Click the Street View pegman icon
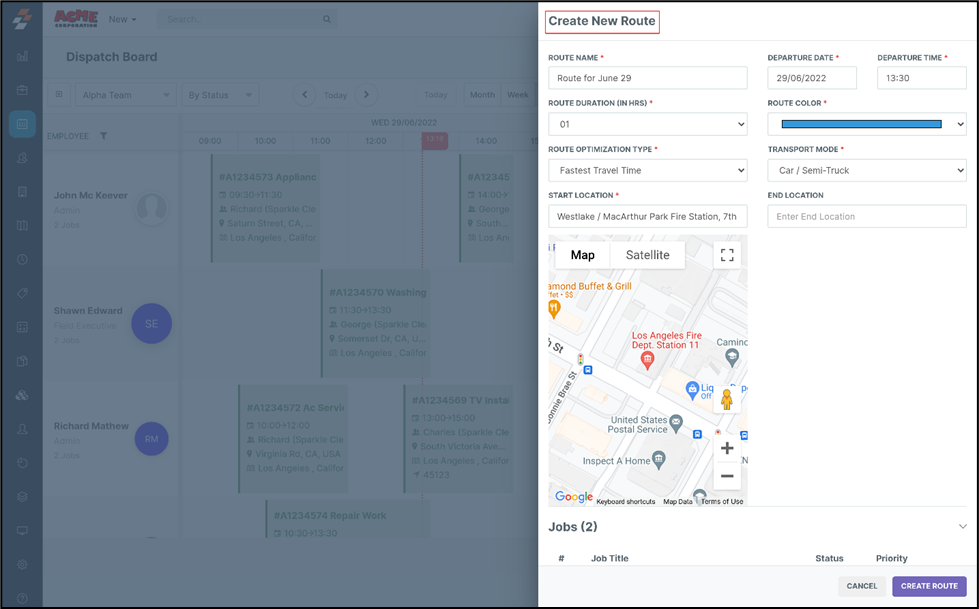This screenshot has height=609, width=979. pos(727,400)
